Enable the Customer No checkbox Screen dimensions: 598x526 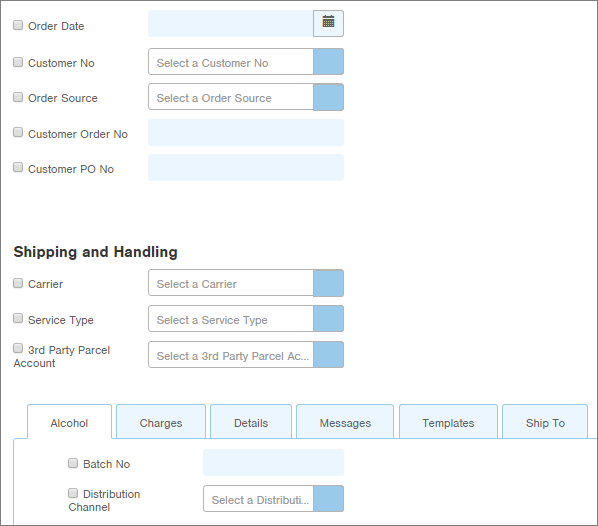coord(18,62)
